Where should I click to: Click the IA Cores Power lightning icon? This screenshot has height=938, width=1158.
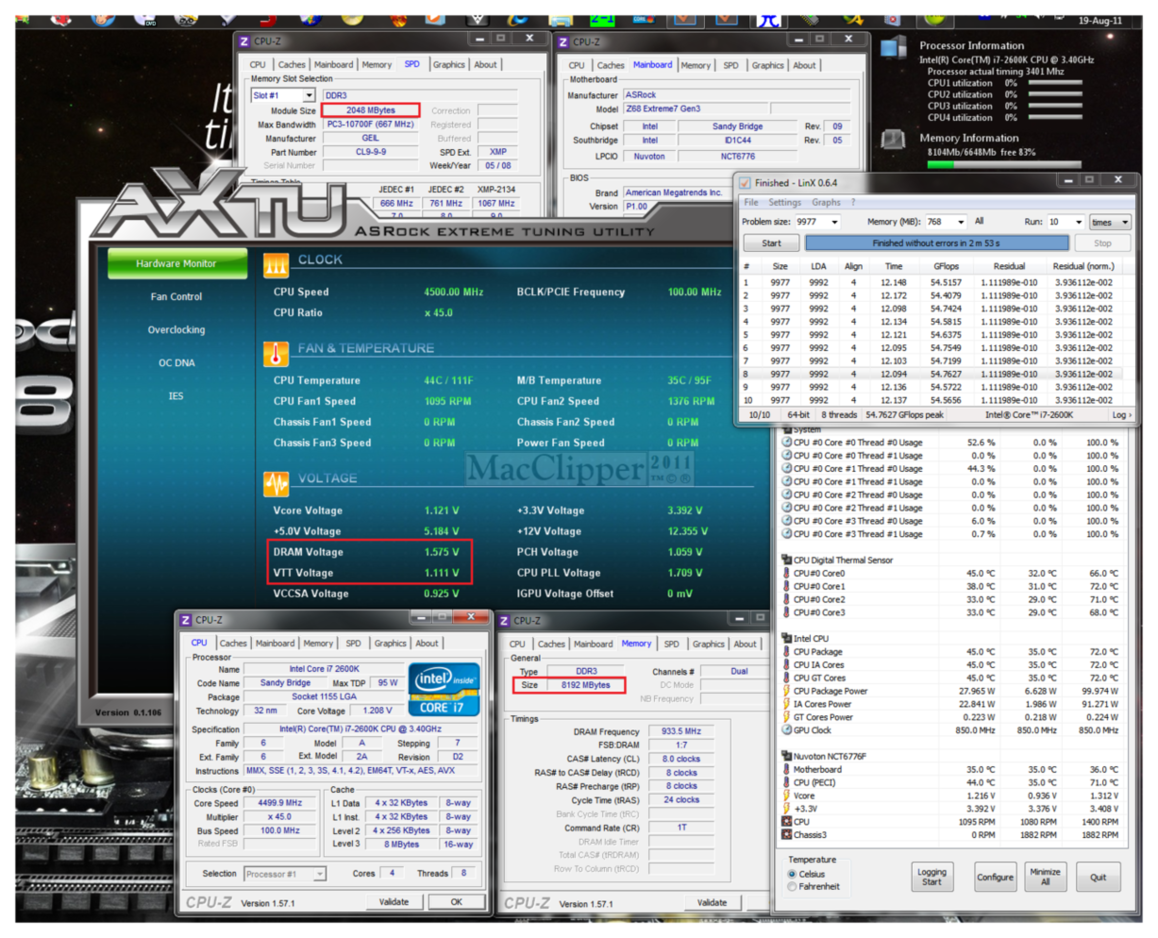tap(787, 704)
